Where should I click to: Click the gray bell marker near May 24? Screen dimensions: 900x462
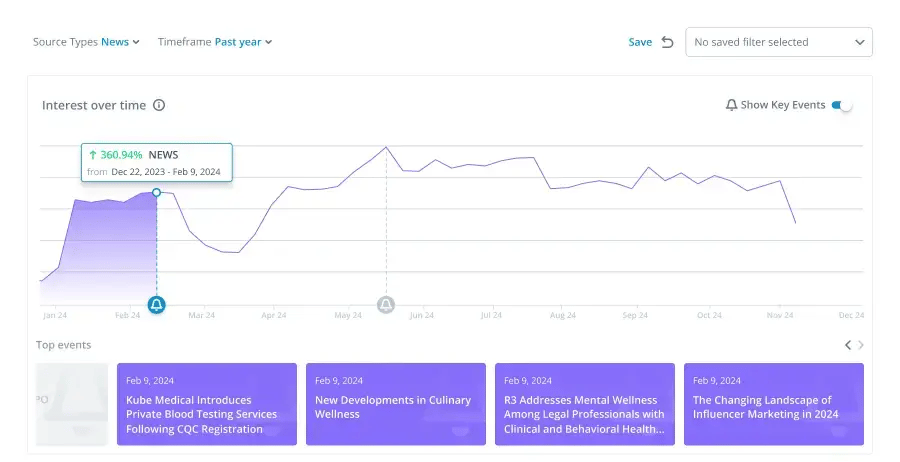point(386,305)
